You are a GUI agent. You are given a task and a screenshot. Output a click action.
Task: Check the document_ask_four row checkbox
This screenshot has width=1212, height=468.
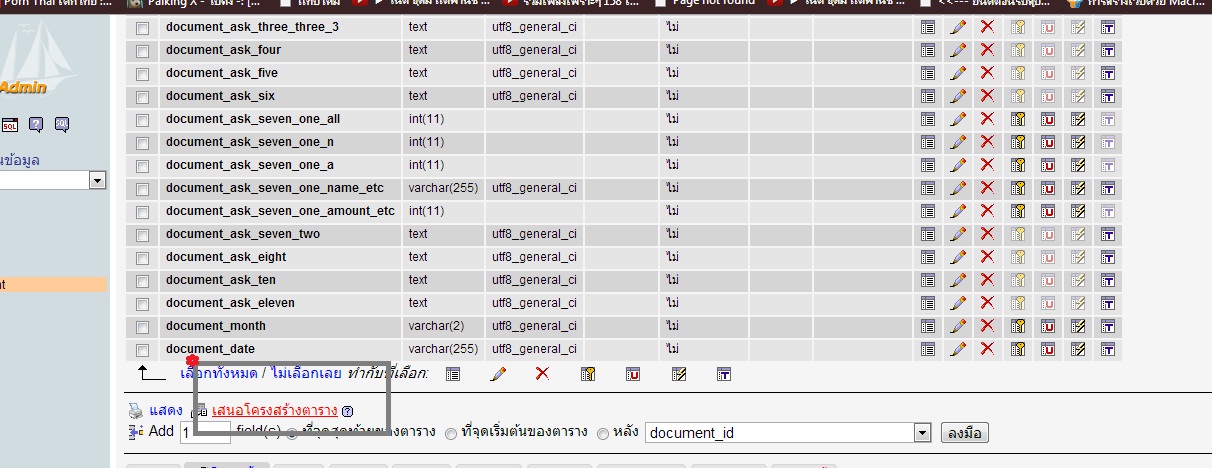point(142,51)
